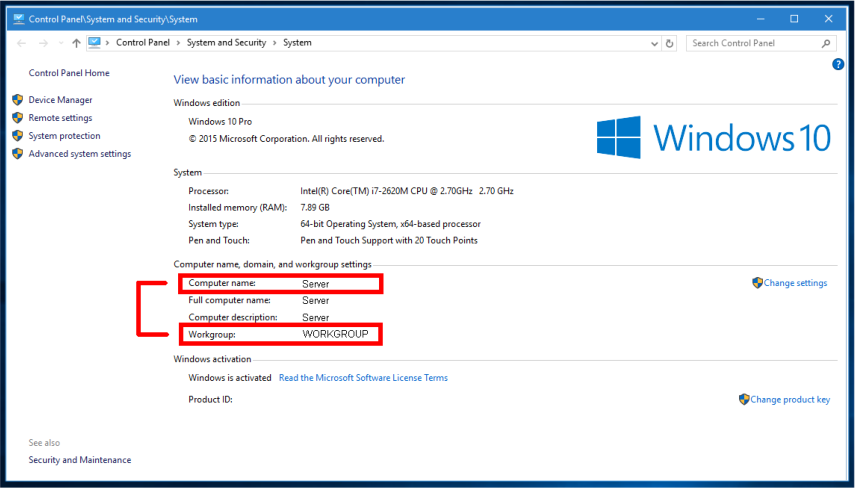Expand chevron after System and Security breadcrumb

[x=274, y=43]
